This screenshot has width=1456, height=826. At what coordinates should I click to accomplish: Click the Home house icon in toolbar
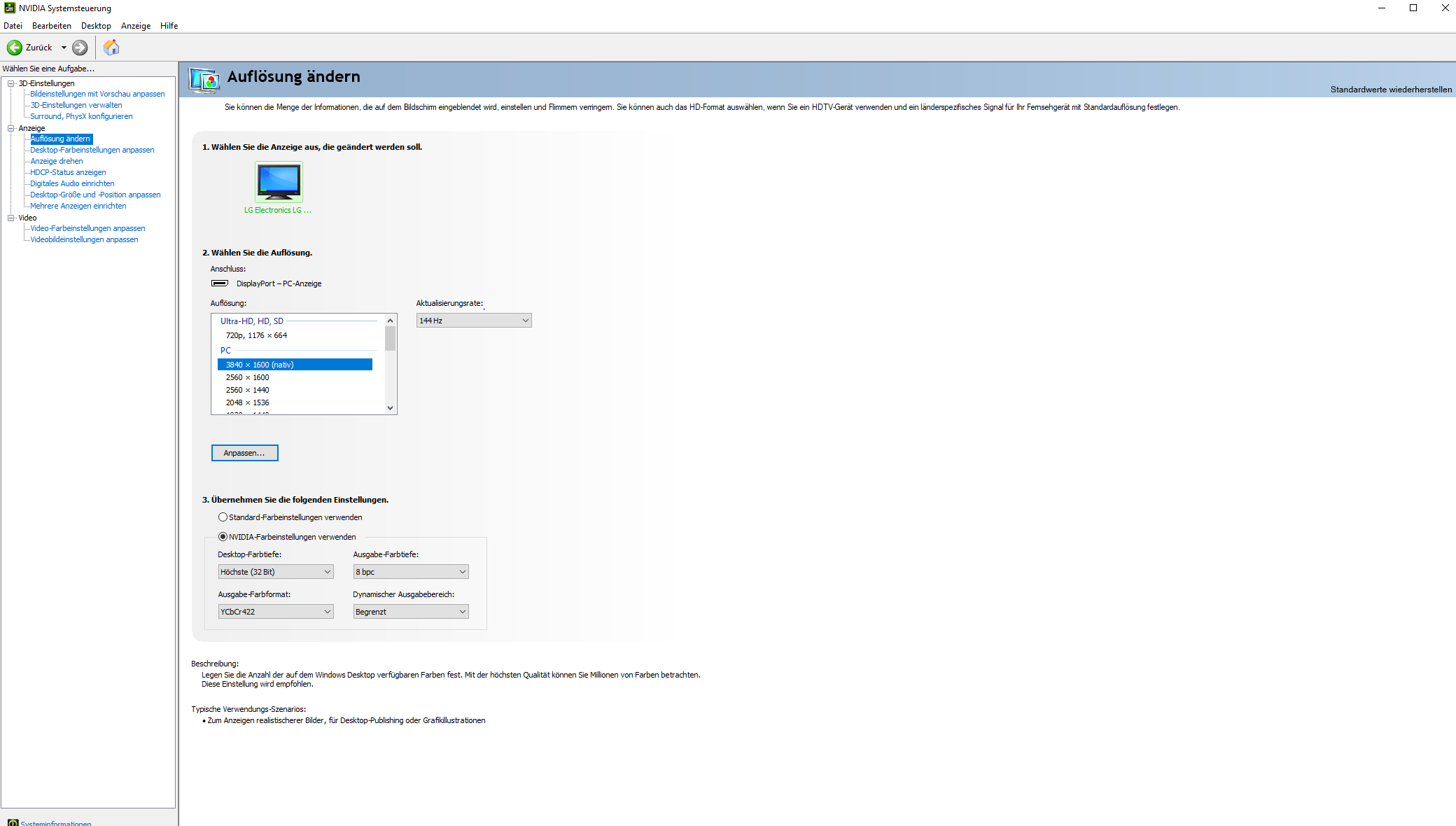point(111,48)
